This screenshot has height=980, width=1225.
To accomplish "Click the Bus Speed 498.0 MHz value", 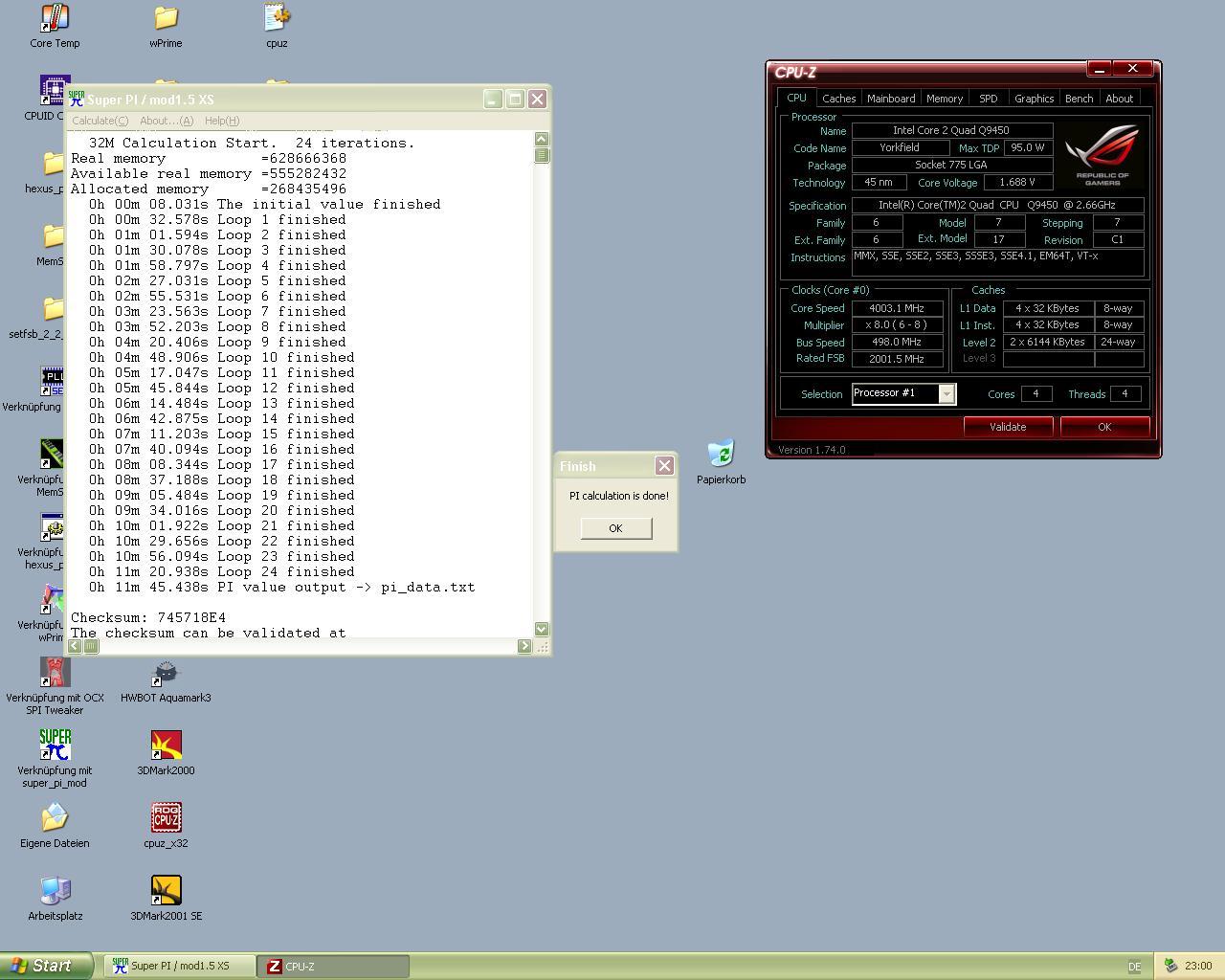I will click(x=897, y=342).
